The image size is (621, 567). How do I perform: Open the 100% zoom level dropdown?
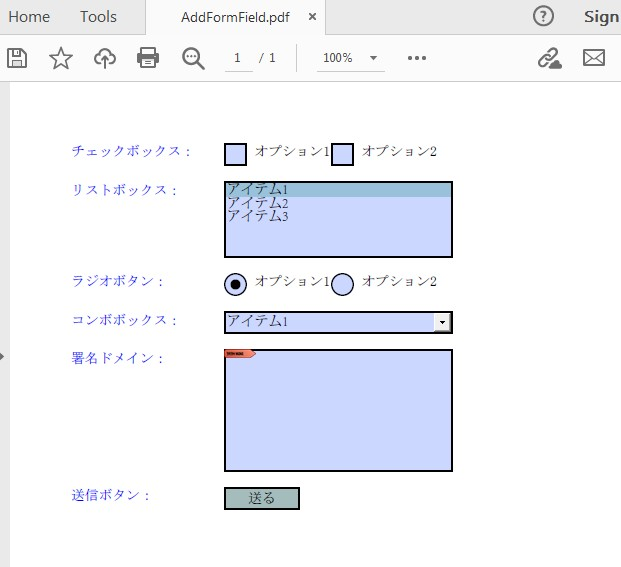click(x=373, y=58)
